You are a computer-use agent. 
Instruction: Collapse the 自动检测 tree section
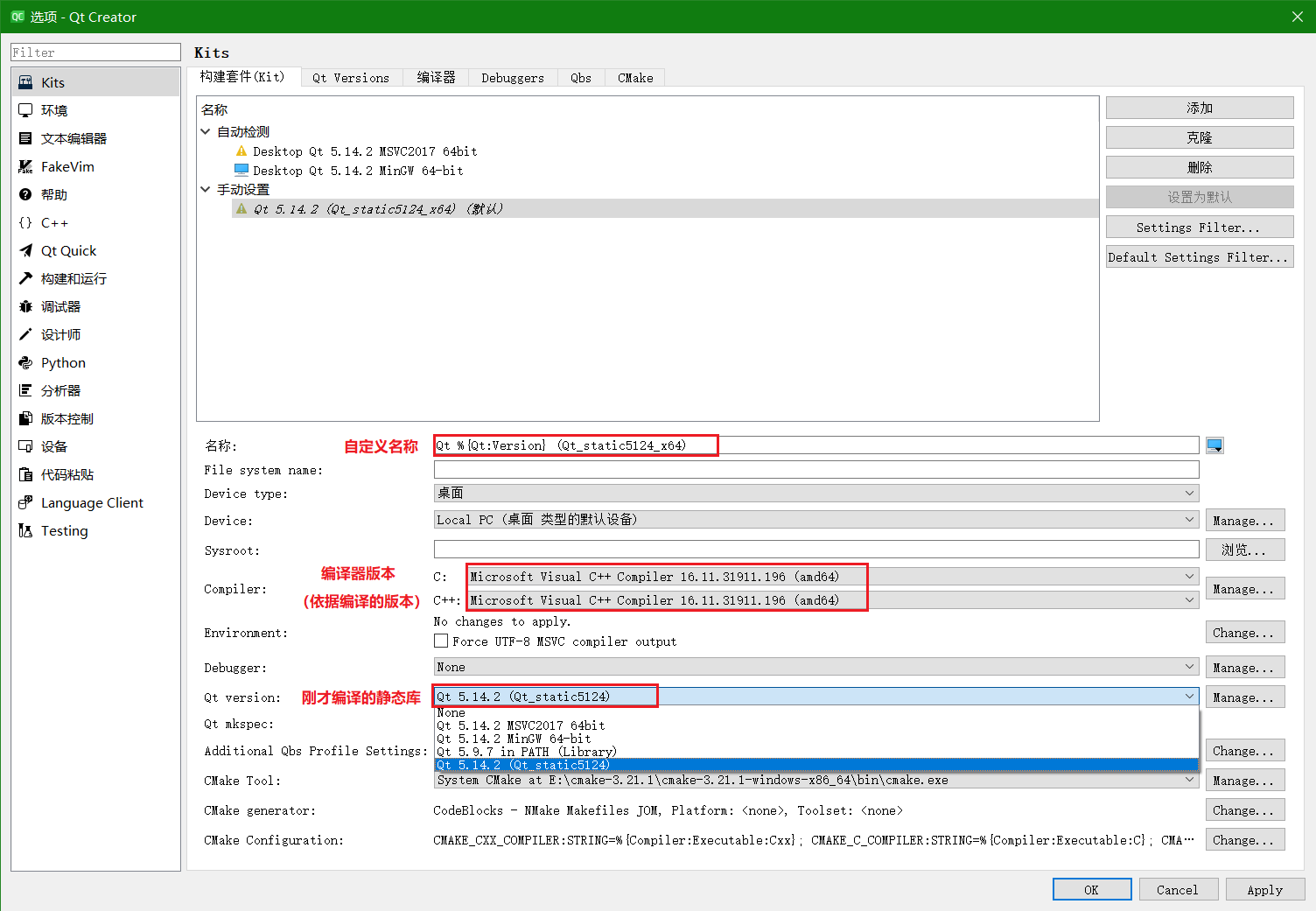(206, 131)
